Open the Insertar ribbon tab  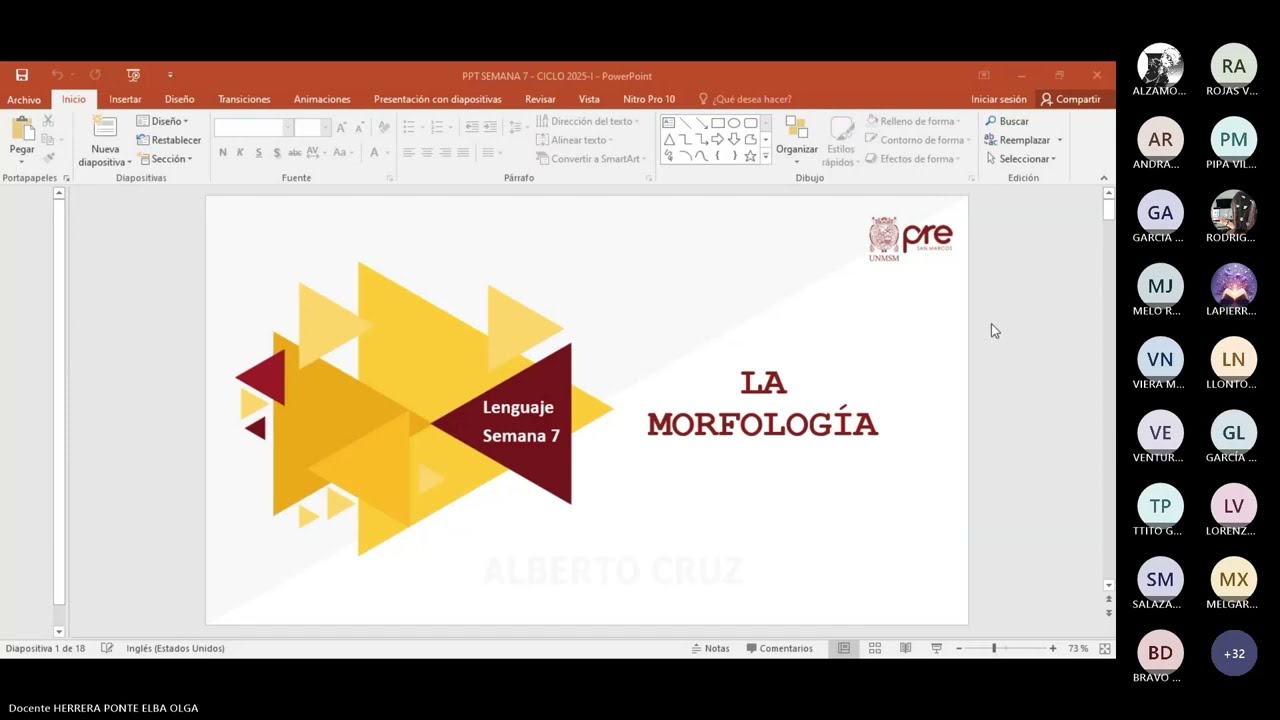(x=125, y=99)
